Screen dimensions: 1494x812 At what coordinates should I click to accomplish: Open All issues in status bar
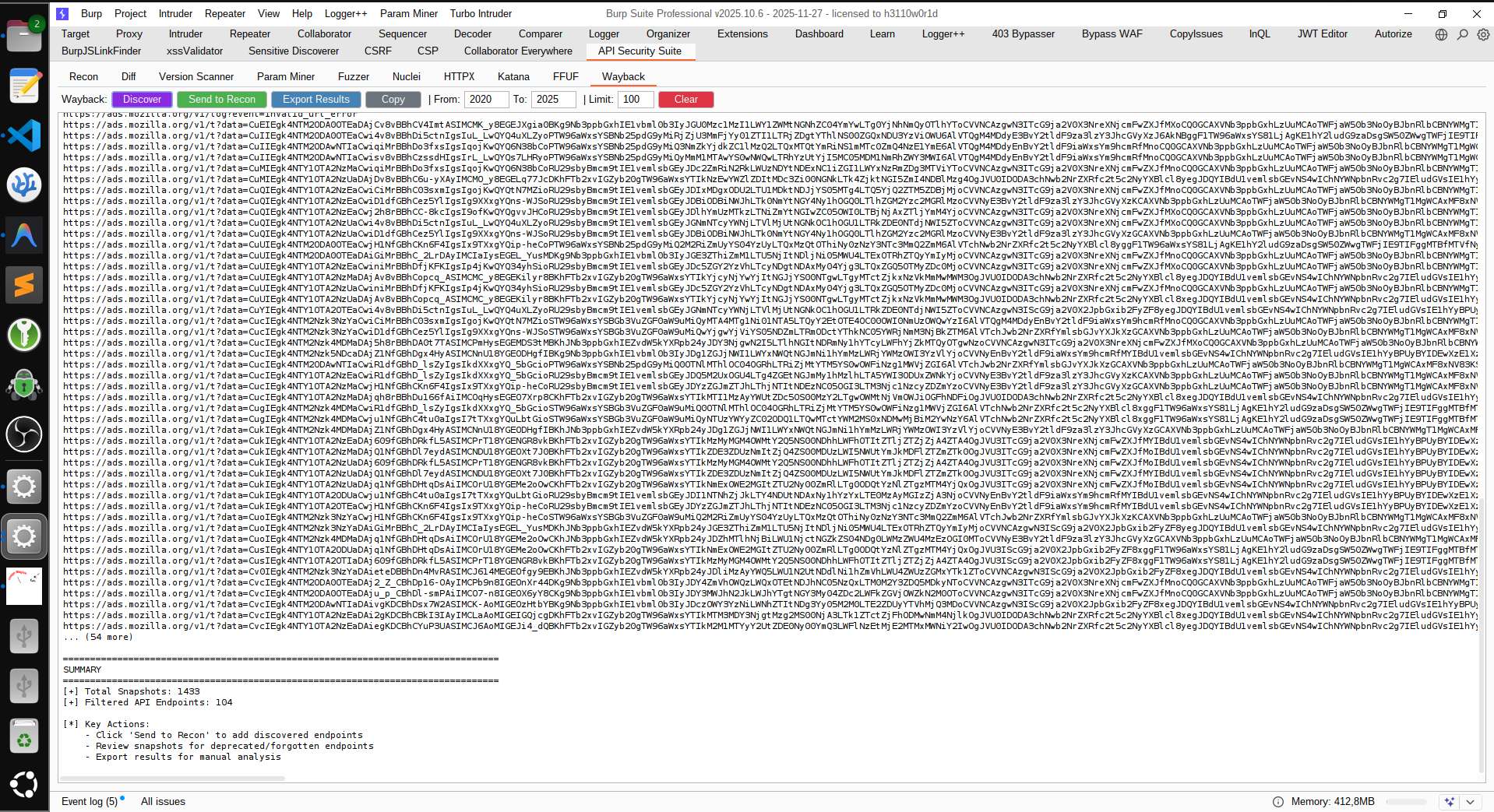pos(163,801)
